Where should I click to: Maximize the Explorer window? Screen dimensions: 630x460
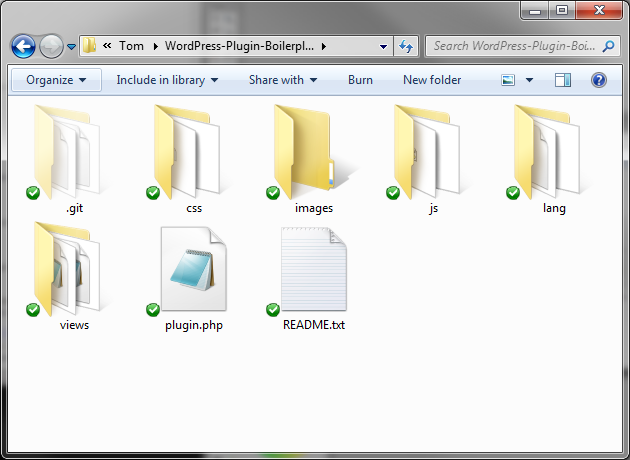[562, 10]
